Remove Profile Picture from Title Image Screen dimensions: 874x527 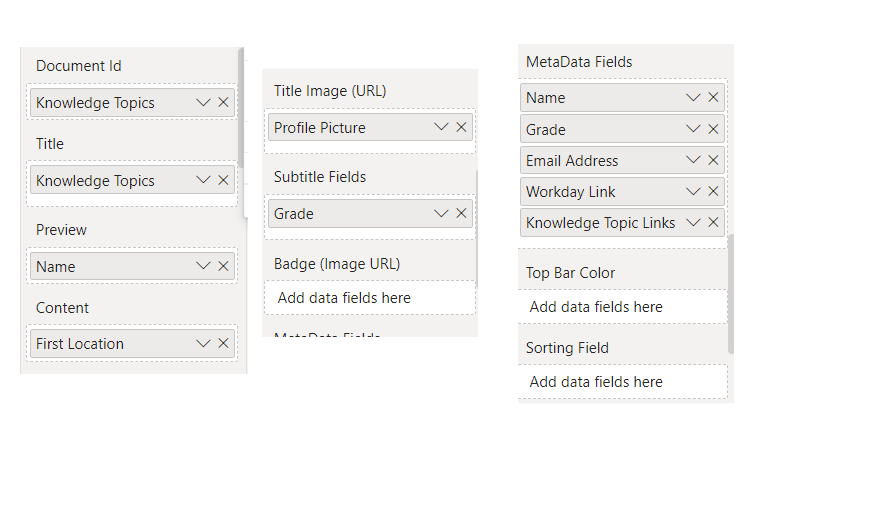tap(461, 127)
